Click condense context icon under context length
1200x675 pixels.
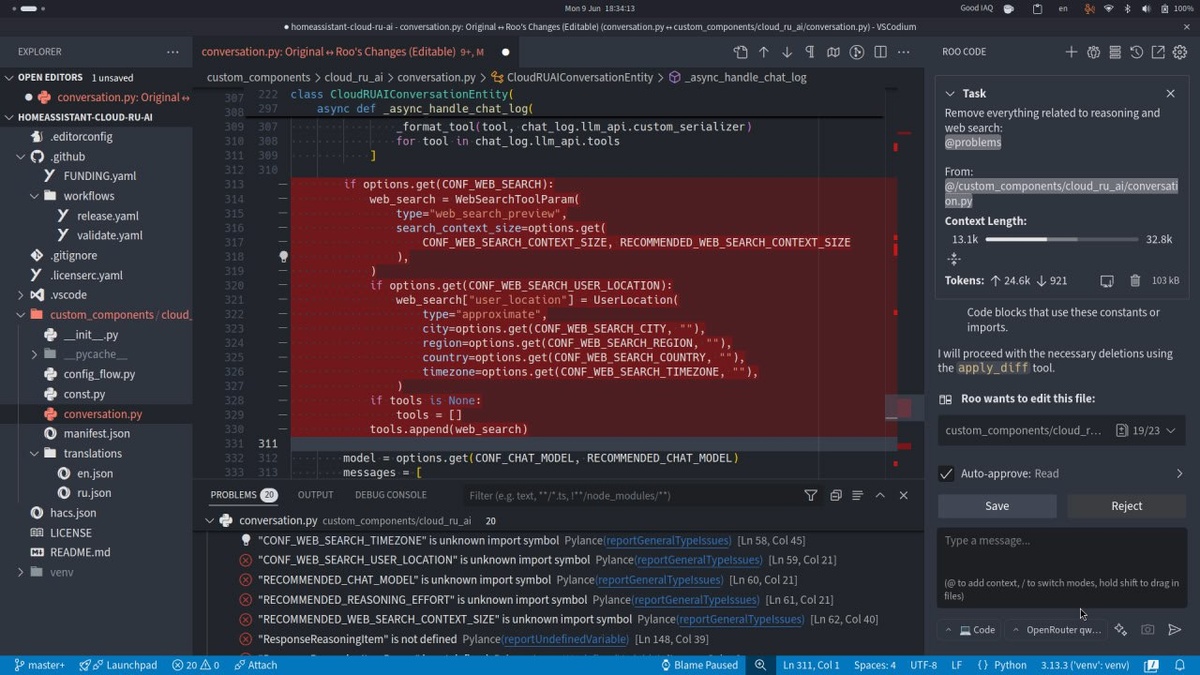(954, 259)
